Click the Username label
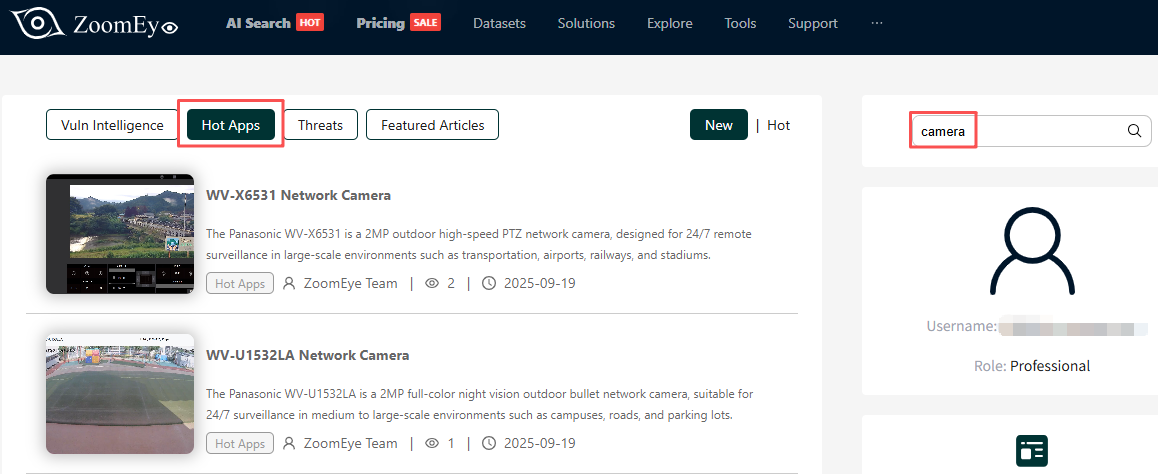 click(962, 326)
